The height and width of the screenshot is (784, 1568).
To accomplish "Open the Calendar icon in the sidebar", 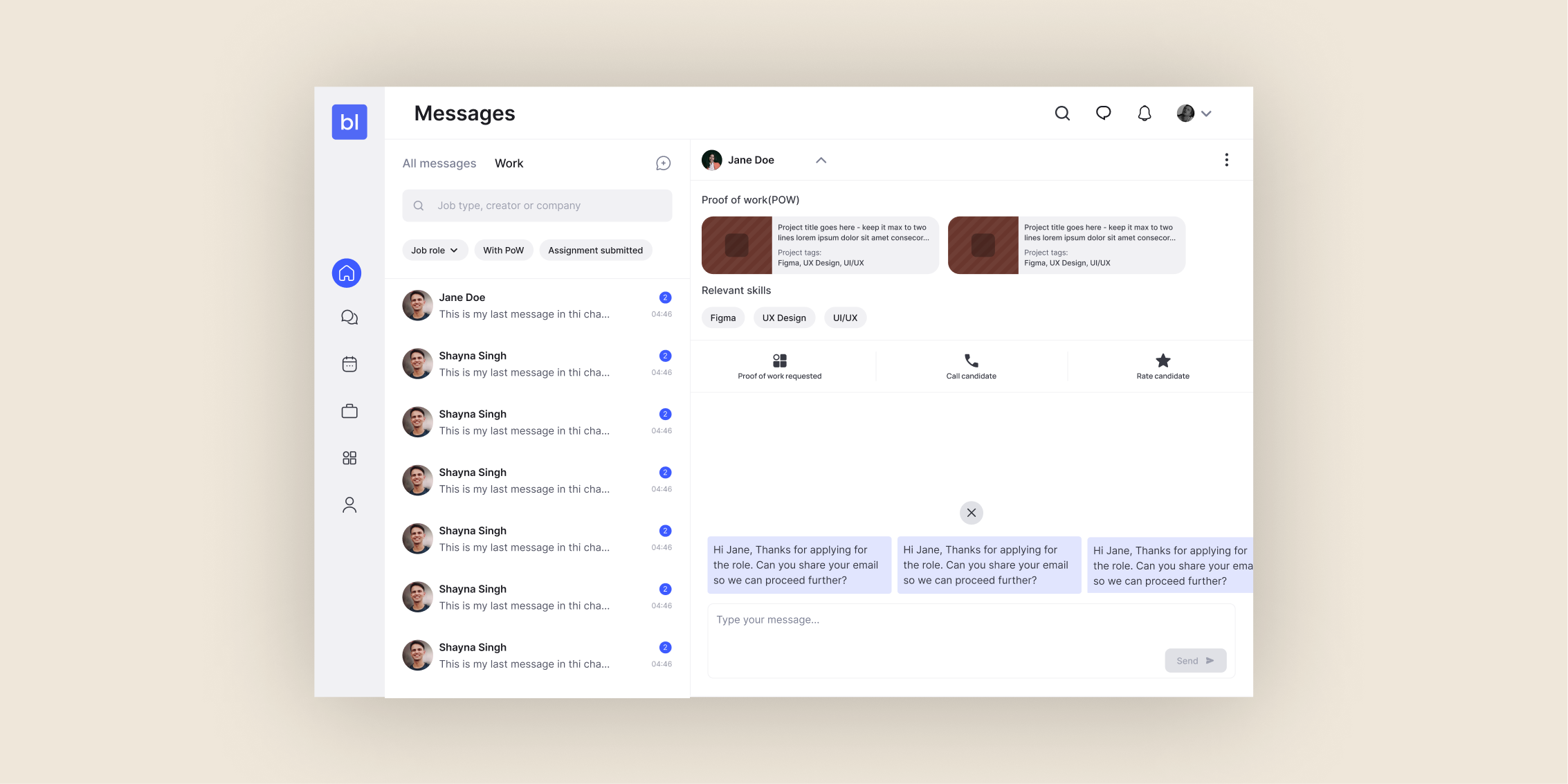I will [349, 363].
